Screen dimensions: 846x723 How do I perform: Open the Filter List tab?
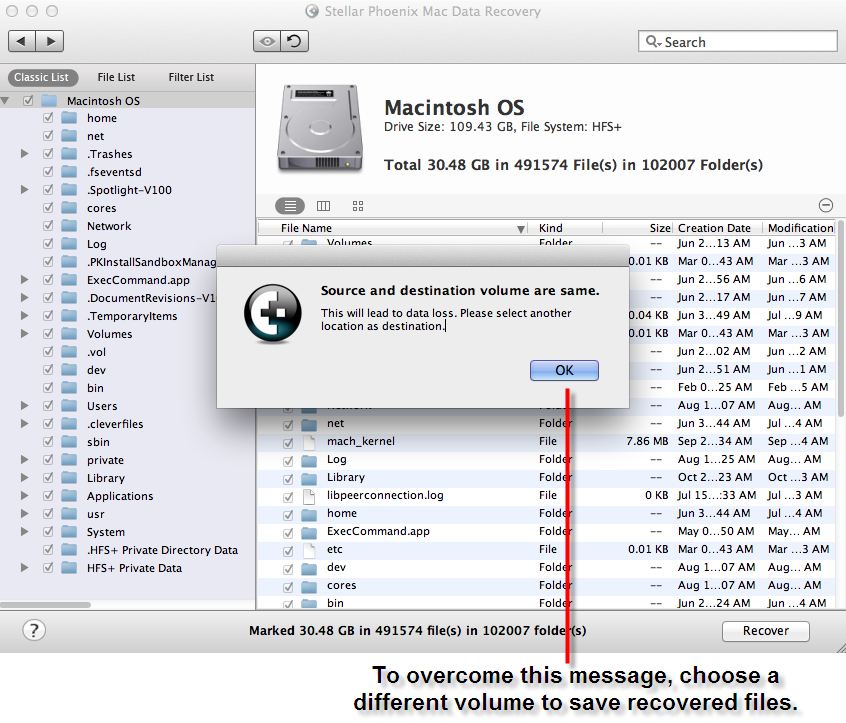[x=191, y=77]
